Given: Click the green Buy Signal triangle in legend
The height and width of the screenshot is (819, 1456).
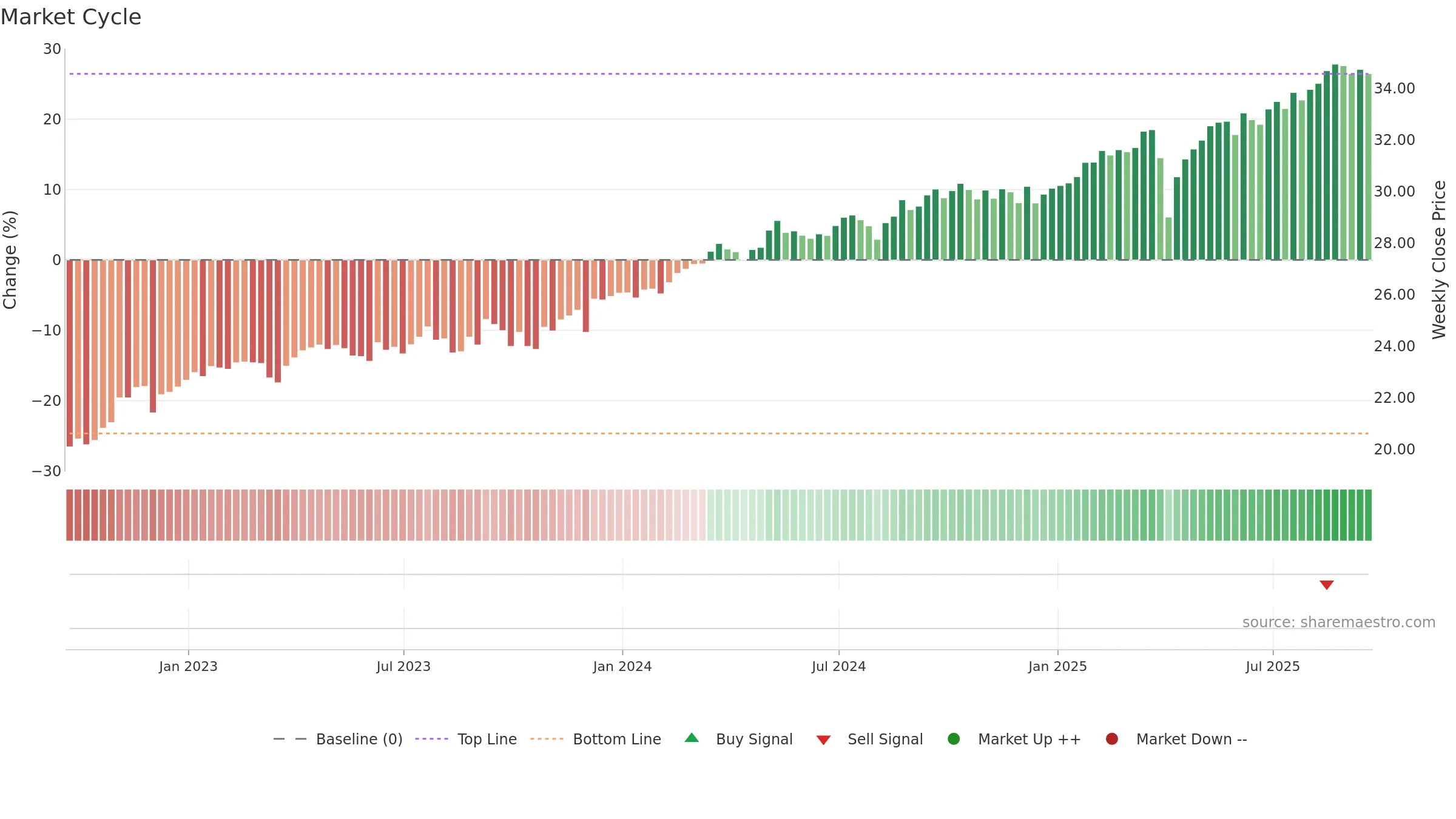Looking at the screenshot, I should (692, 738).
